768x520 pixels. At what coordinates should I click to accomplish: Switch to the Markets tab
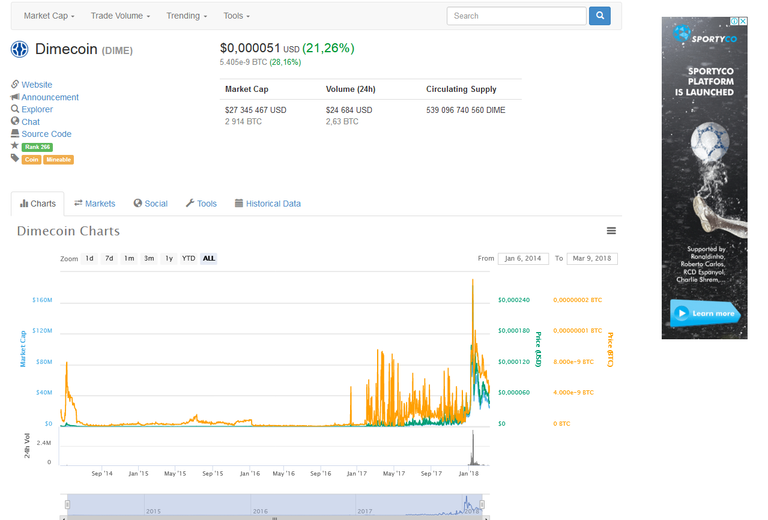95,204
